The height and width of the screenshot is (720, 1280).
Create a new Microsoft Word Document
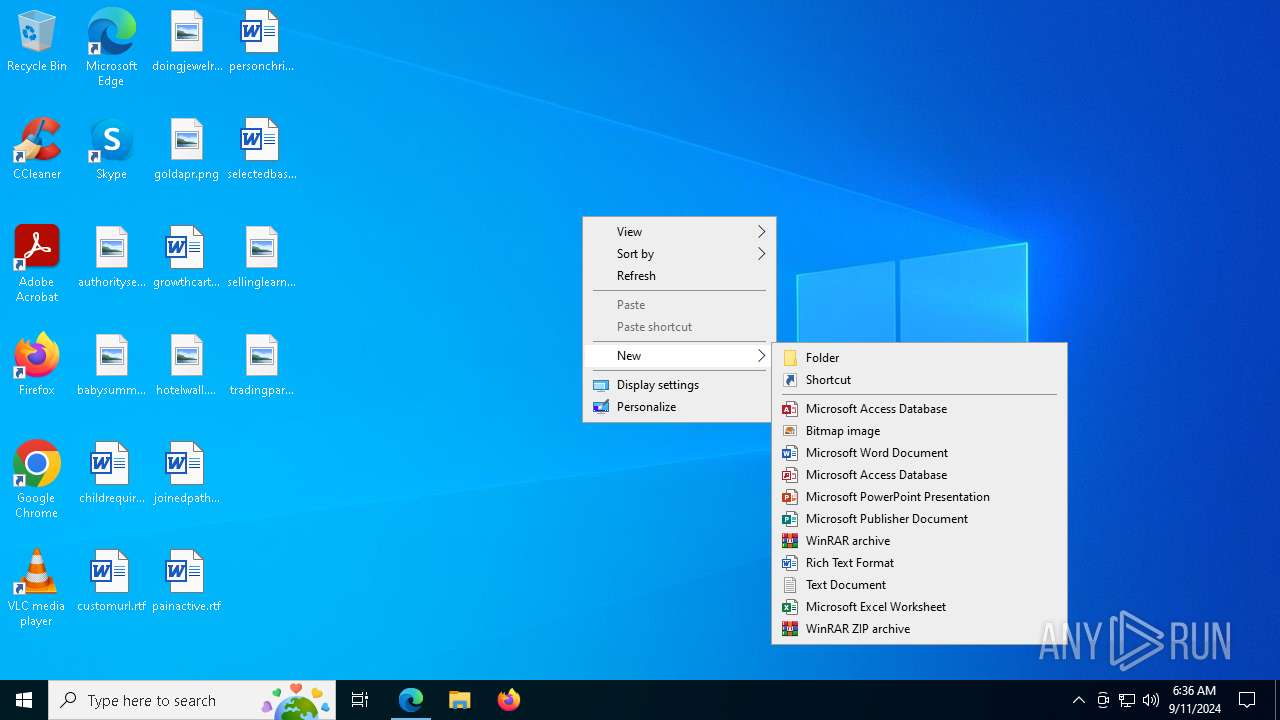pos(919,453)
